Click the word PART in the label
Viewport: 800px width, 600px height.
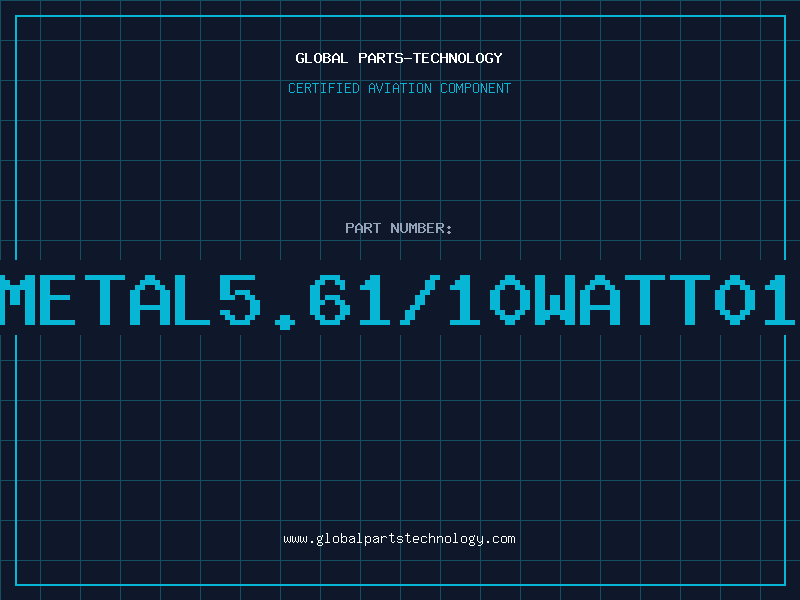pos(363,228)
